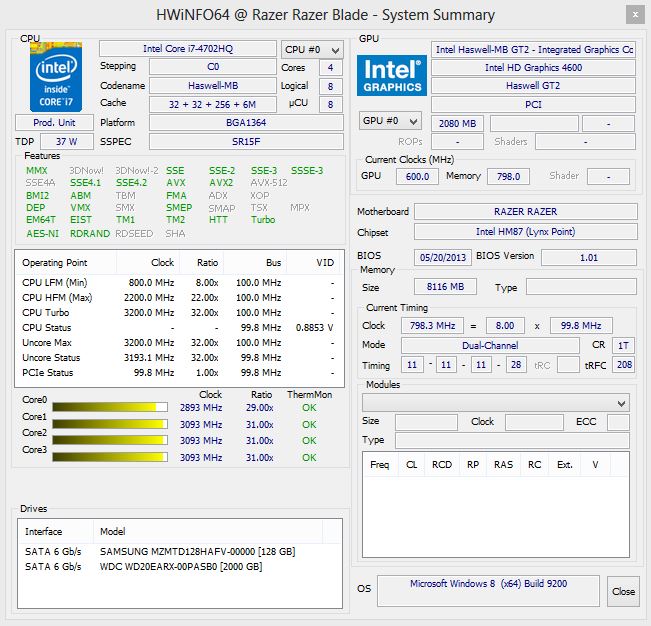The image size is (651, 626).
Task: Click the VID column header
Action: 315,263
